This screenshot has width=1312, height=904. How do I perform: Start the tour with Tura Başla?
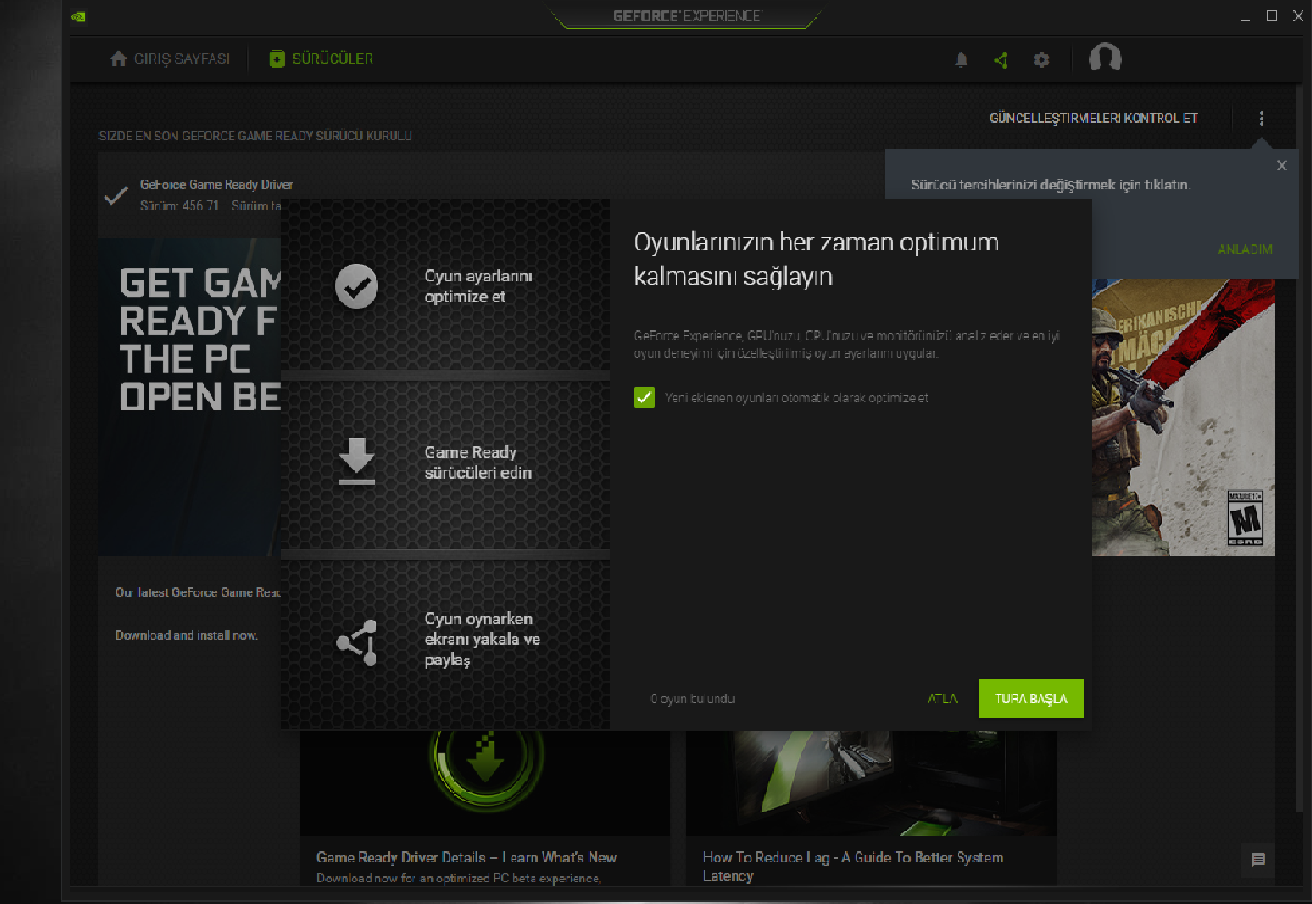click(1031, 699)
